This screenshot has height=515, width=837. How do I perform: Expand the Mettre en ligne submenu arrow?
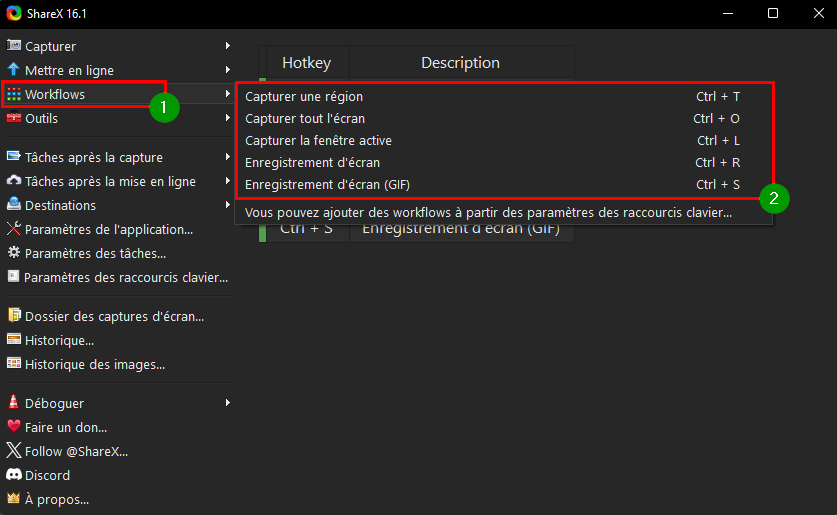(x=227, y=70)
